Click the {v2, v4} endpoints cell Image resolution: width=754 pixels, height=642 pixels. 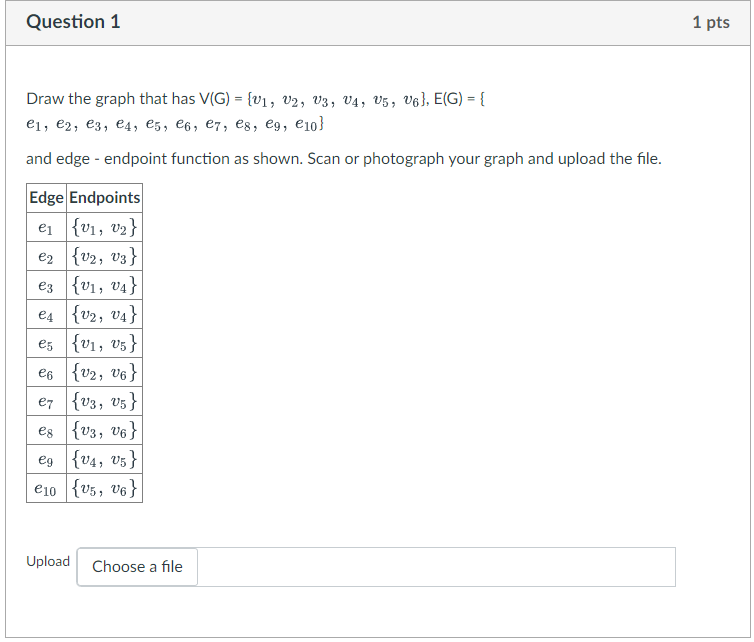(x=104, y=315)
